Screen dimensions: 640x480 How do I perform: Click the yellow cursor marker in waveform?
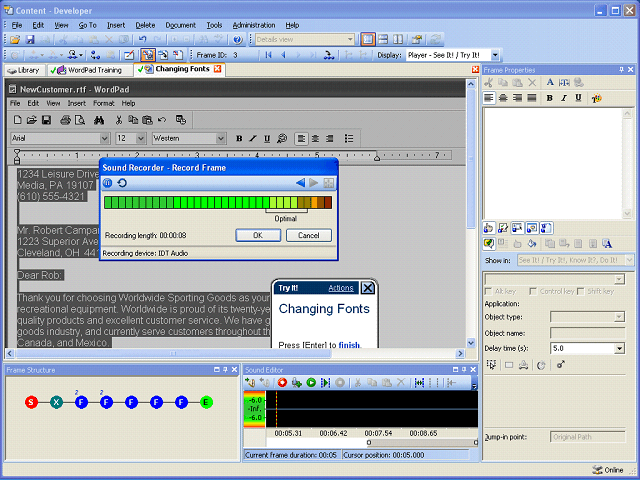click(x=276, y=409)
